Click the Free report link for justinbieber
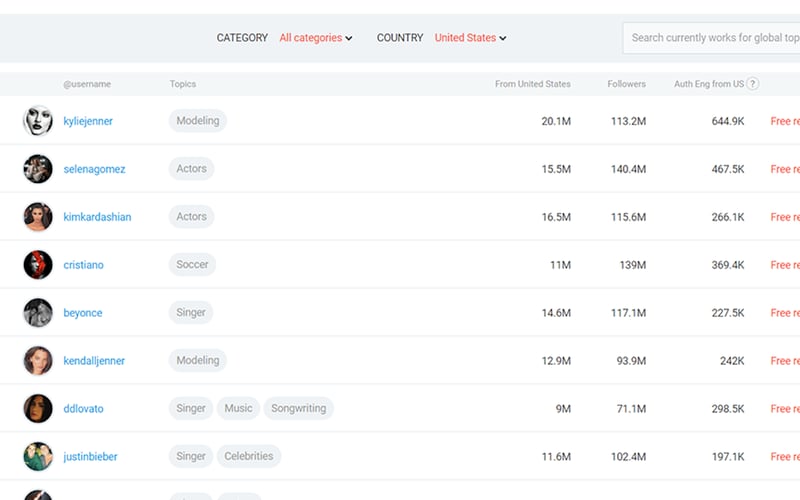The width and height of the screenshot is (800, 500). 785,457
